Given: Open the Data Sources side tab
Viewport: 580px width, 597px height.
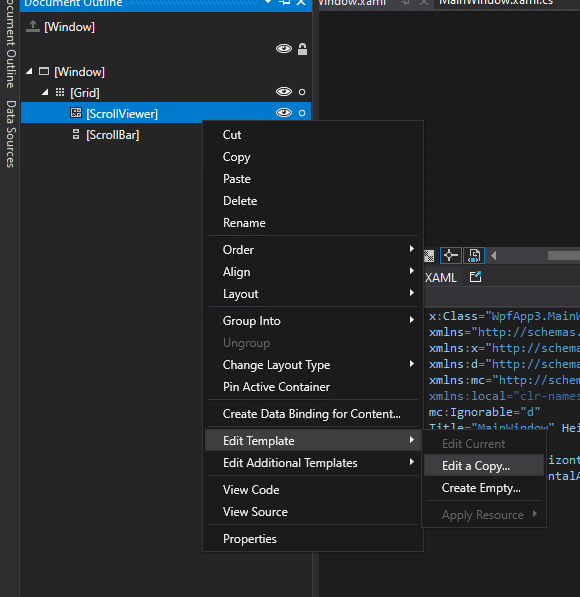Looking at the screenshot, I should pyautogui.click(x=11, y=134).
